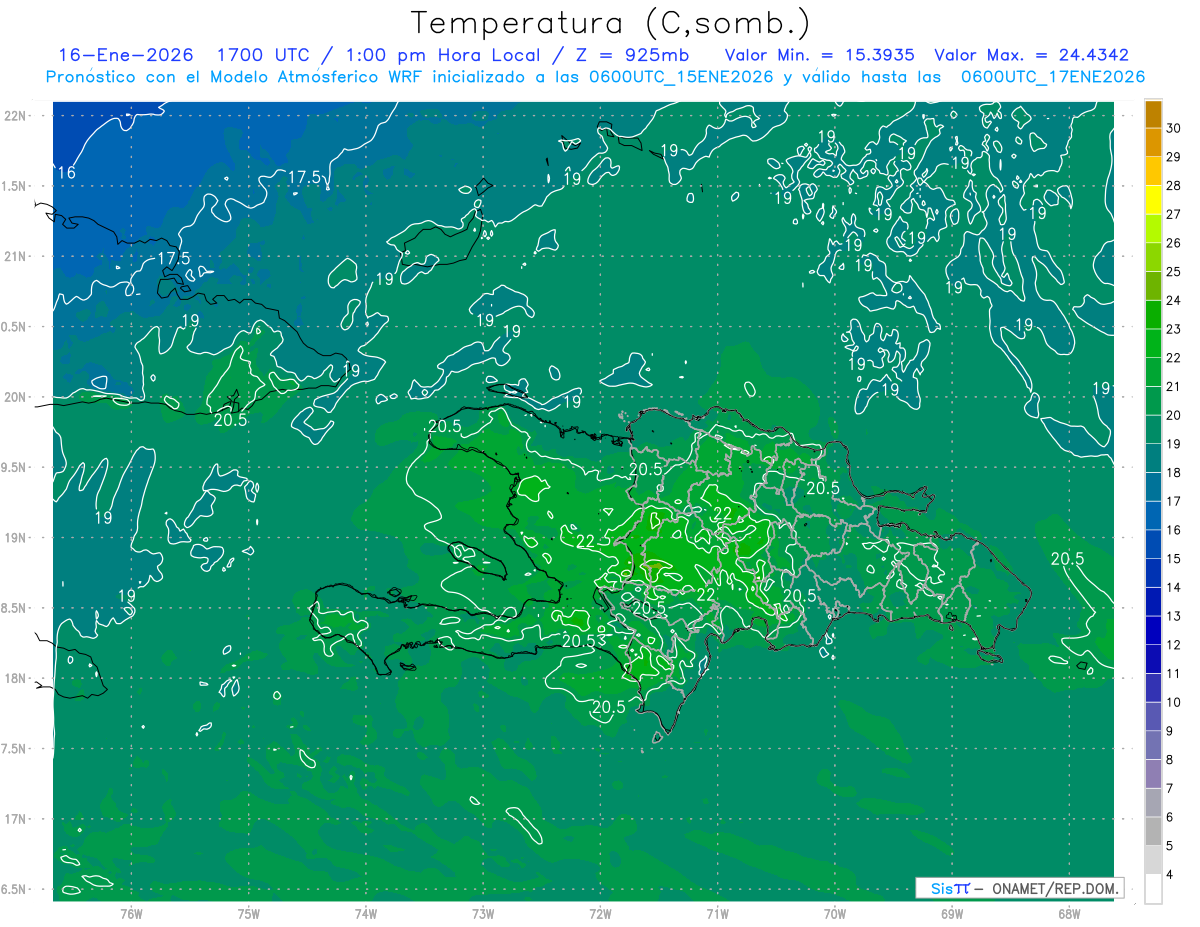The width and height of the screenshot is (1200, 927).
Task: Click the '20N' latitude axis label
Action: (16, 397)
